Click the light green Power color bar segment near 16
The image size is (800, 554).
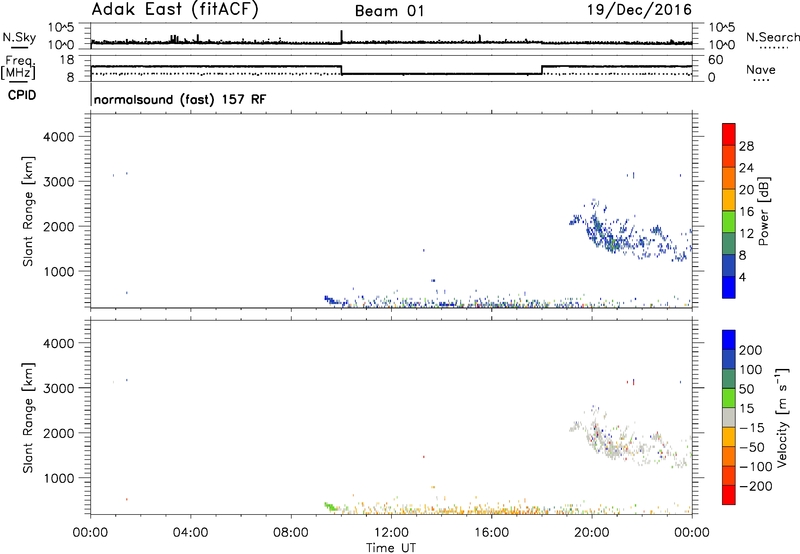[x=729, y=221]
